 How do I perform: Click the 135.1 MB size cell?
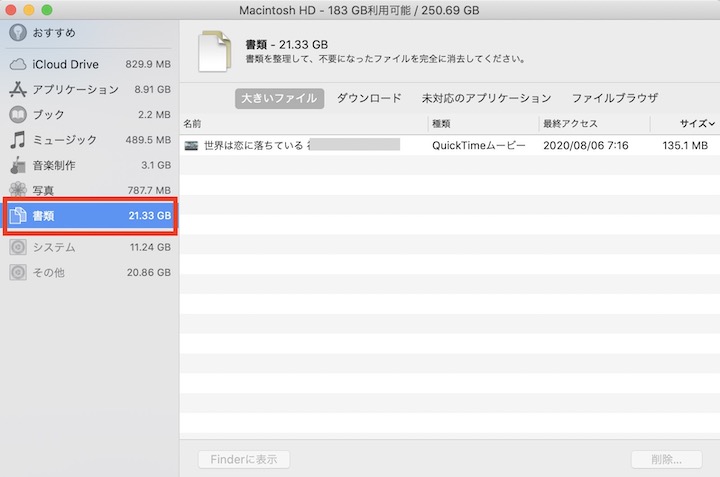685,146
